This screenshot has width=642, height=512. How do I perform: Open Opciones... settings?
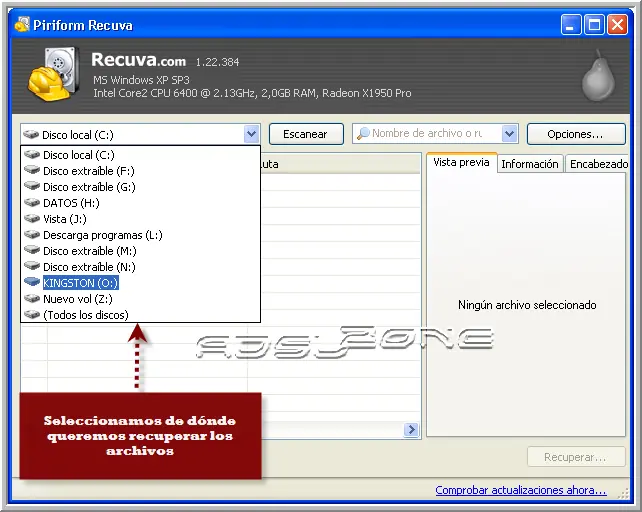click(576, 134)
